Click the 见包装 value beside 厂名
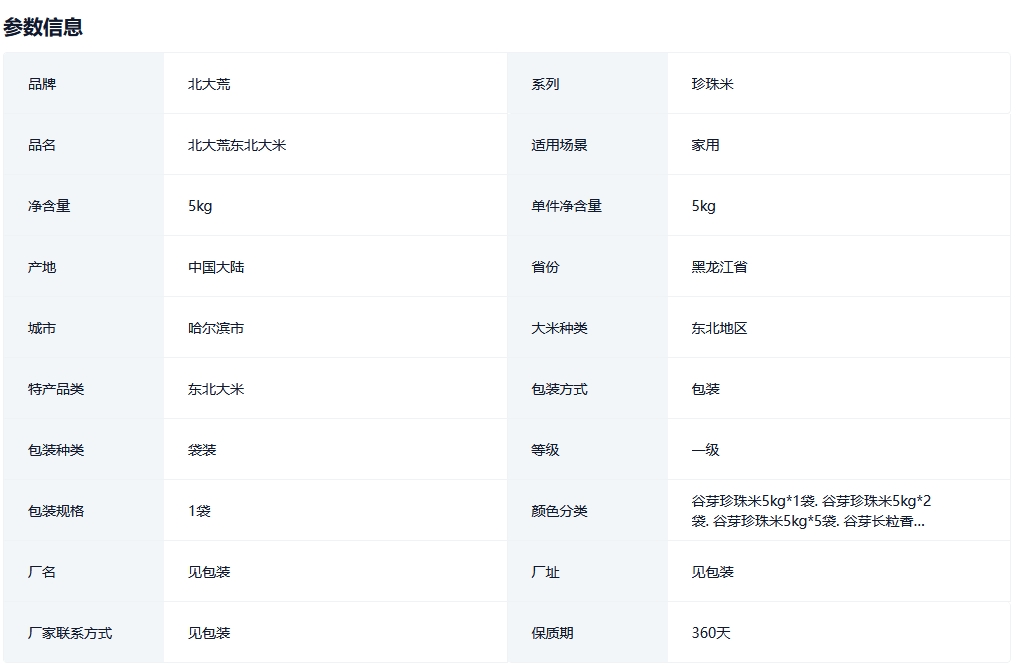The width and height of the screenshot is (1017, 667). [x=209, y=572]
